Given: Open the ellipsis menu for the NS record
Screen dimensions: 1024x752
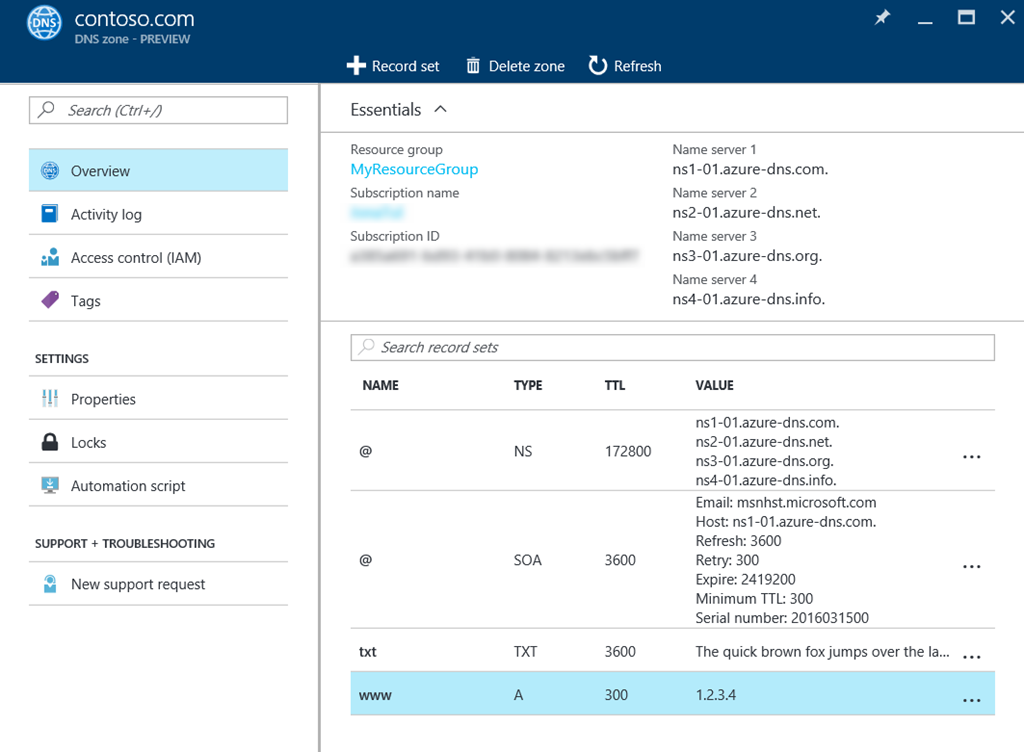Looking at the screenshot, I should 971,456.
